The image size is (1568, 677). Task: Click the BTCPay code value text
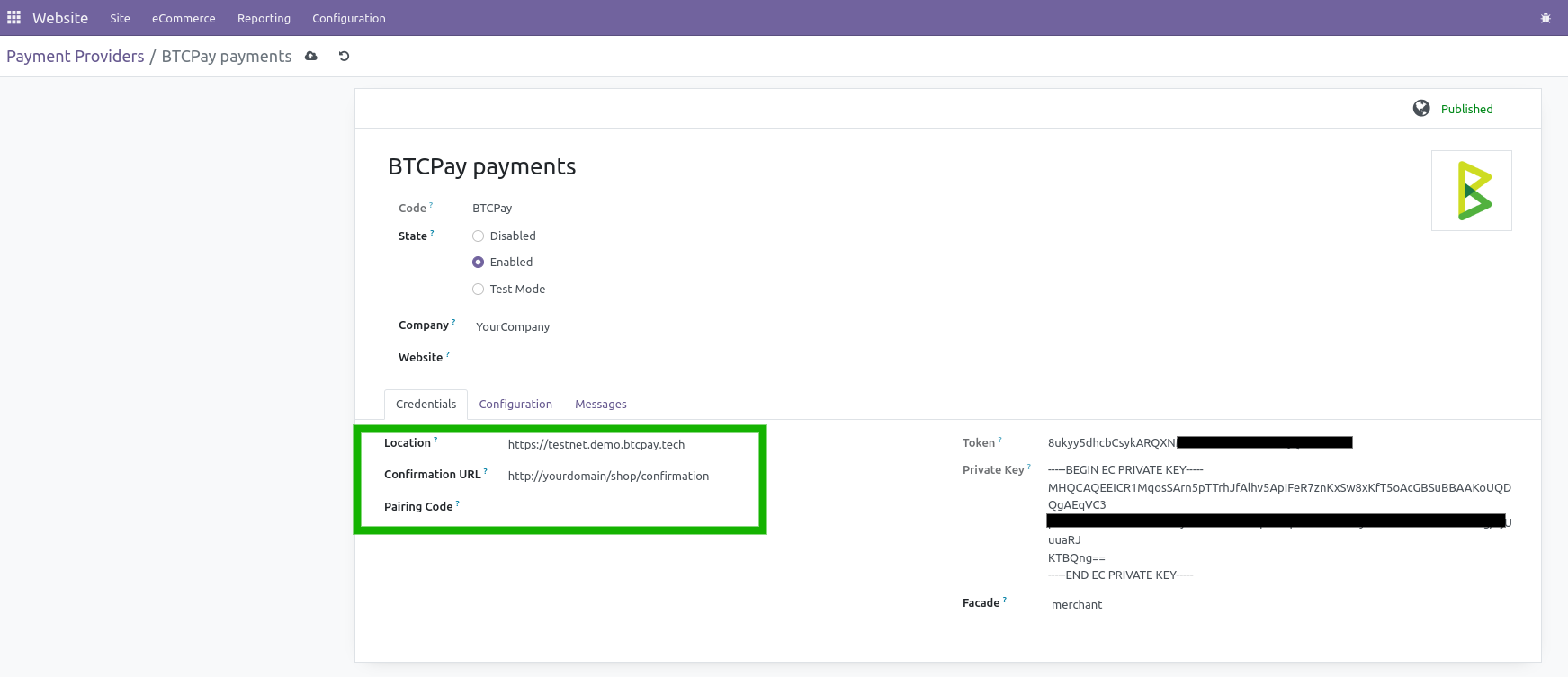492,208
